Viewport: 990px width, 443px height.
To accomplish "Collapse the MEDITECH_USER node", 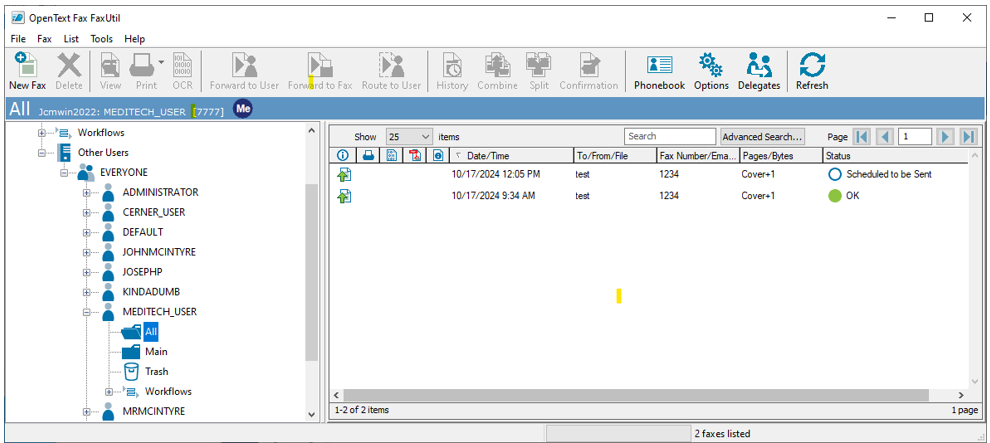I will pos(86,312).
